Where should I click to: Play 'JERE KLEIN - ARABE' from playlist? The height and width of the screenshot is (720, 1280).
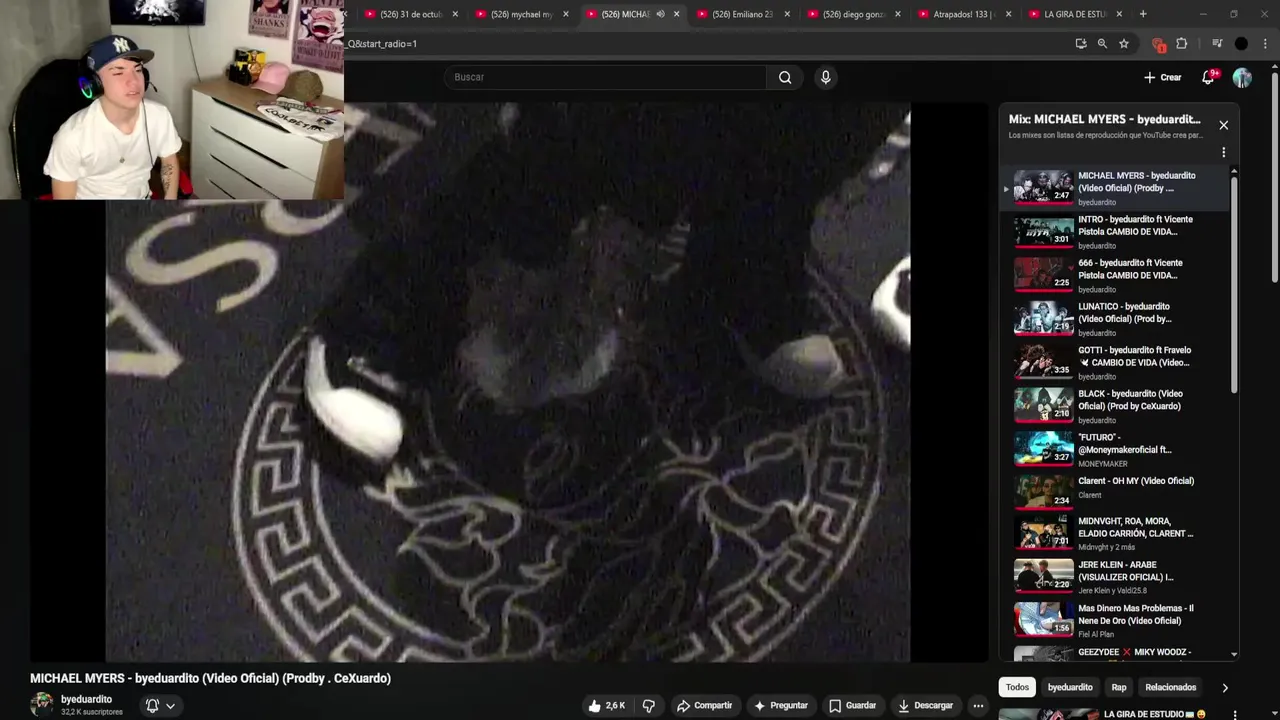click(1117, 577)
